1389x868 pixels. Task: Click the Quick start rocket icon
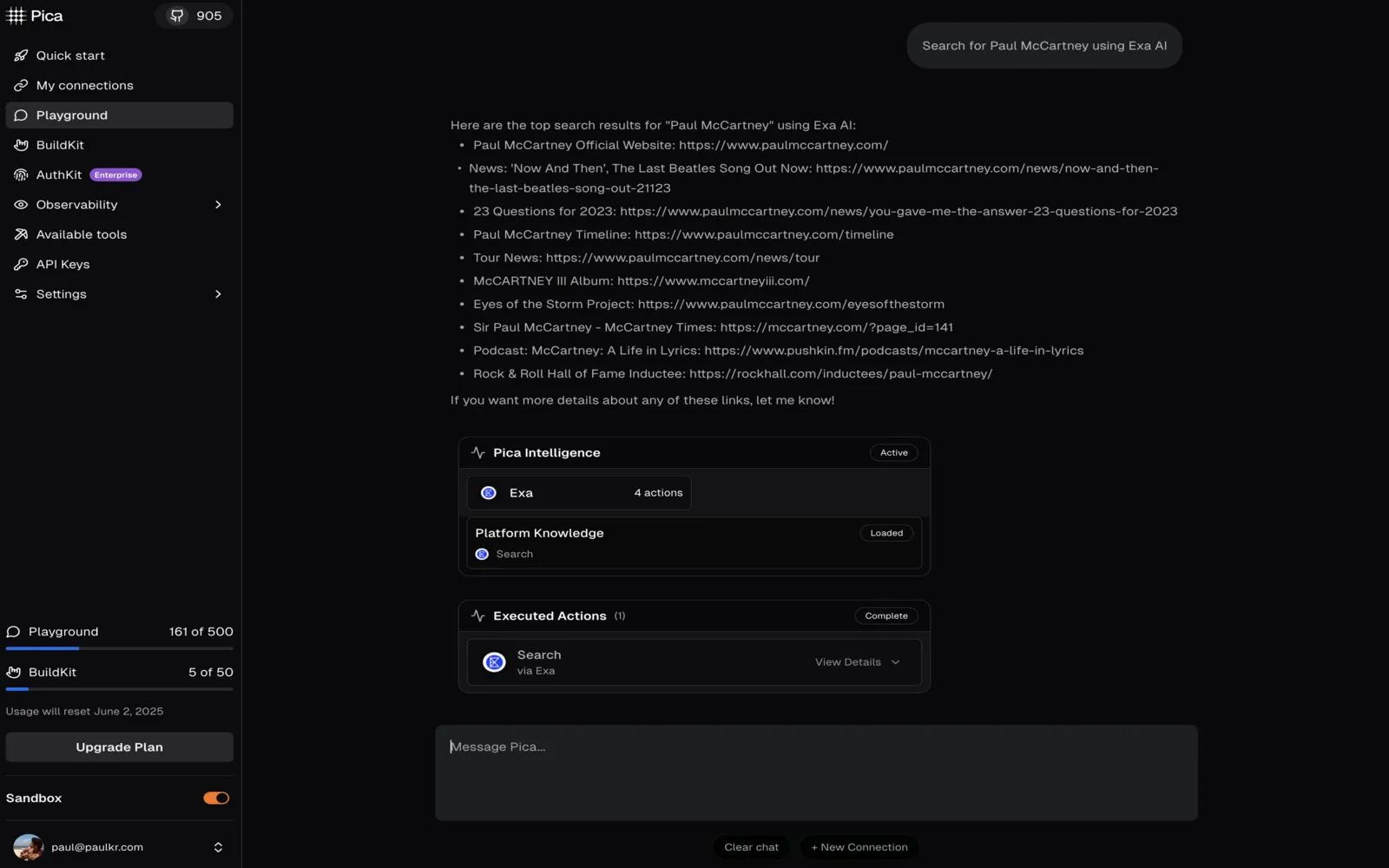click(21, 56)
